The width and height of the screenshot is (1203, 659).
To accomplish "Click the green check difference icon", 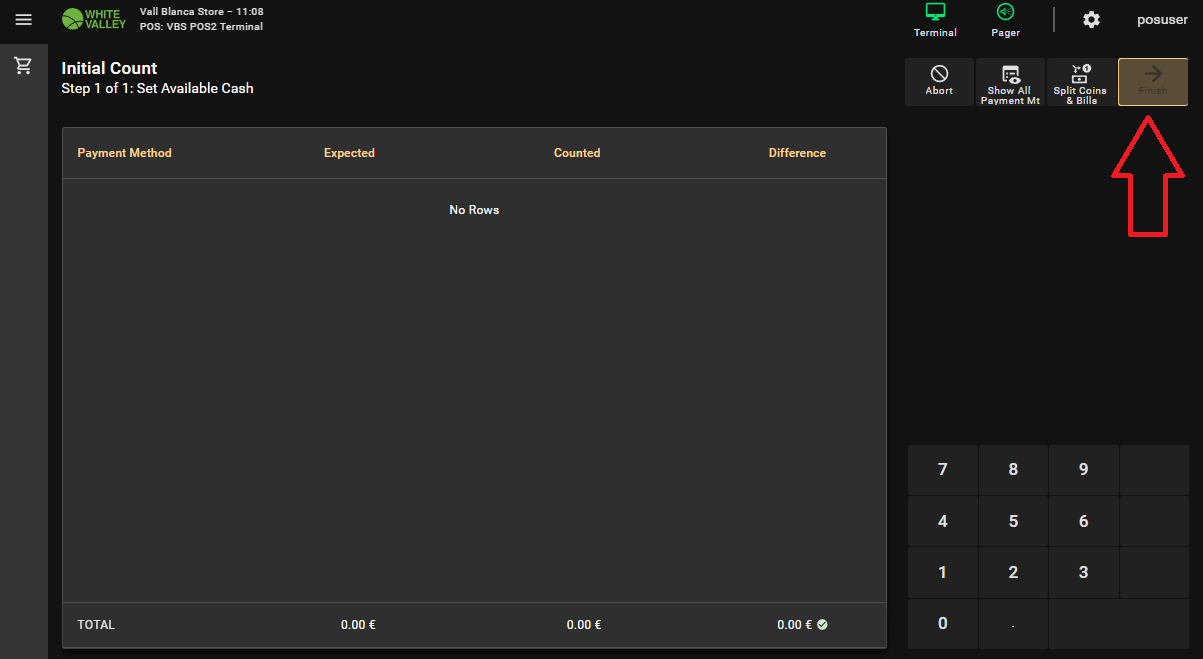I will pyautogui.click(x=822, y=624).
